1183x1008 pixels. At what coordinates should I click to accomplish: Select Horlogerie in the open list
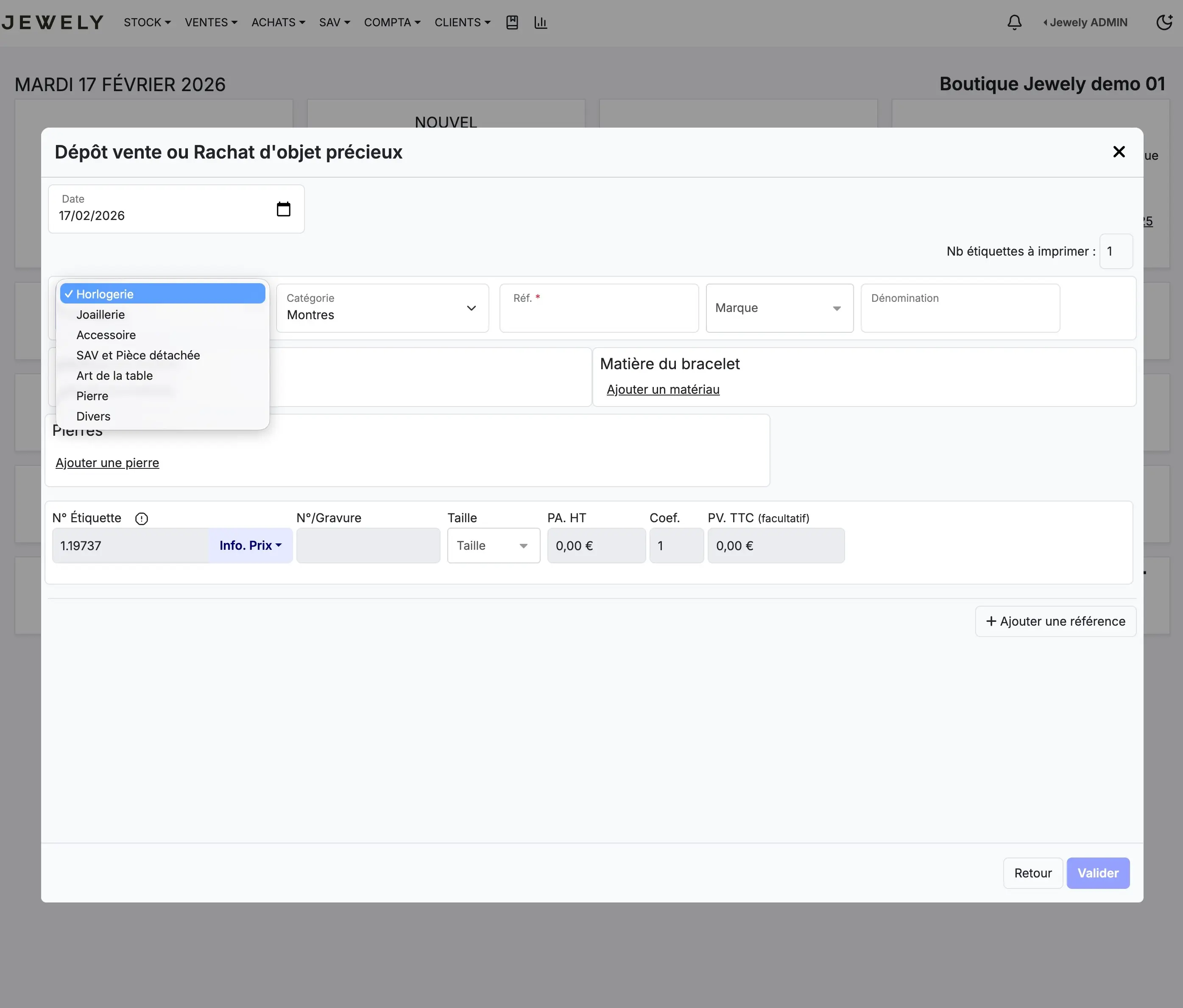coord(163,294)
